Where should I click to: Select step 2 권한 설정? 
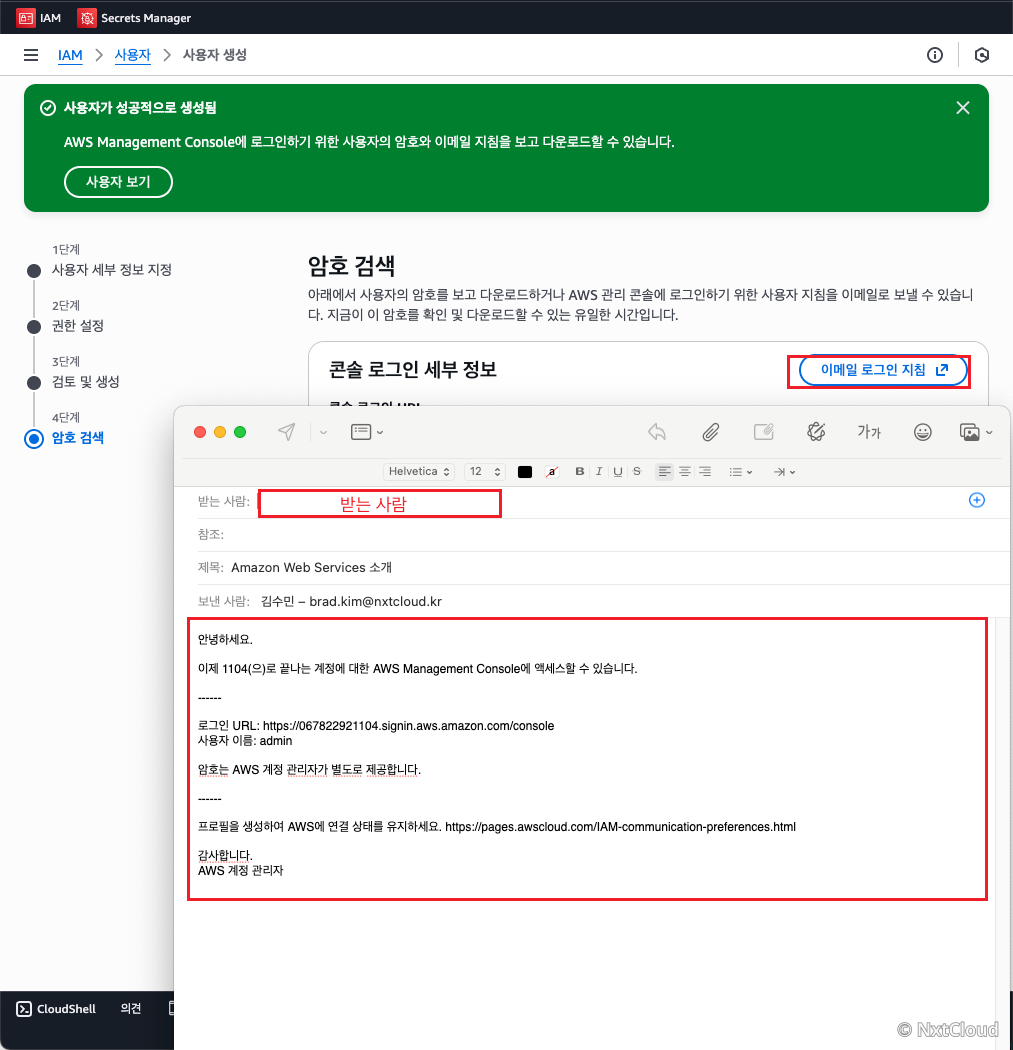[78, 326]
